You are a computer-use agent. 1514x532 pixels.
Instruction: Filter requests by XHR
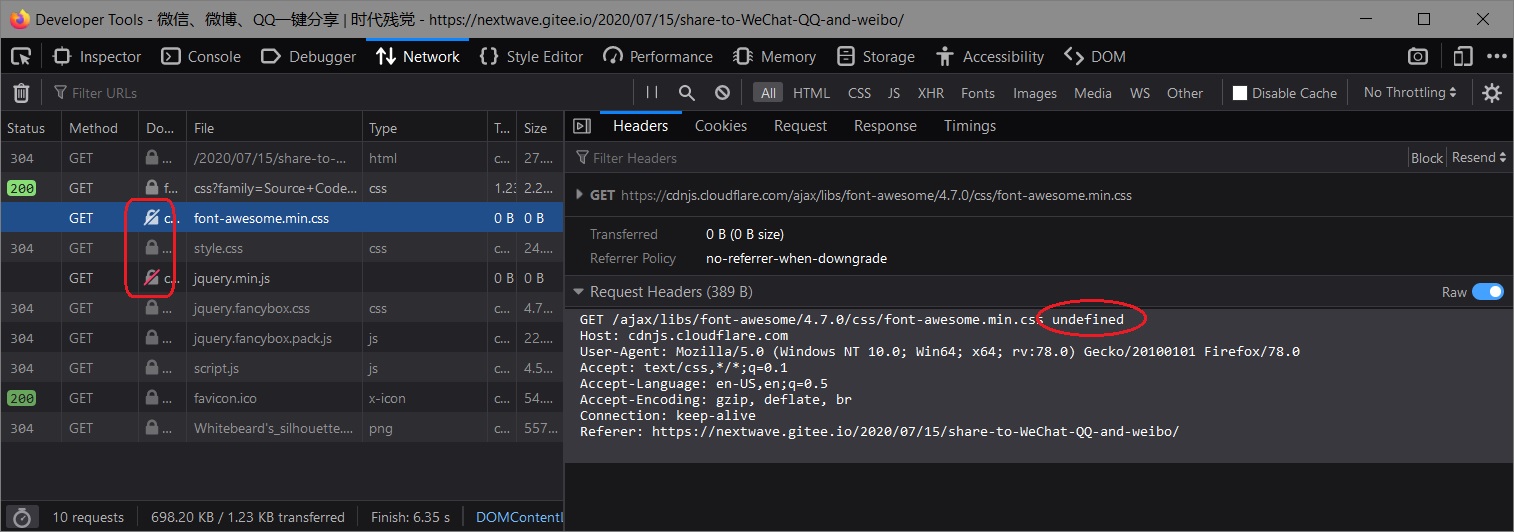click(x=931, y=93)
